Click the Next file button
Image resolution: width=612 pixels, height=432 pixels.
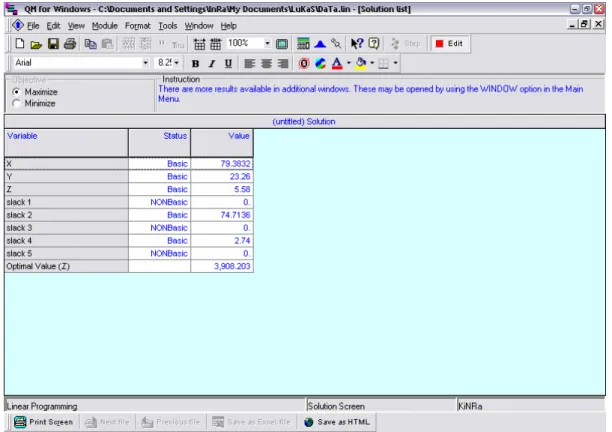pos(107,422)
